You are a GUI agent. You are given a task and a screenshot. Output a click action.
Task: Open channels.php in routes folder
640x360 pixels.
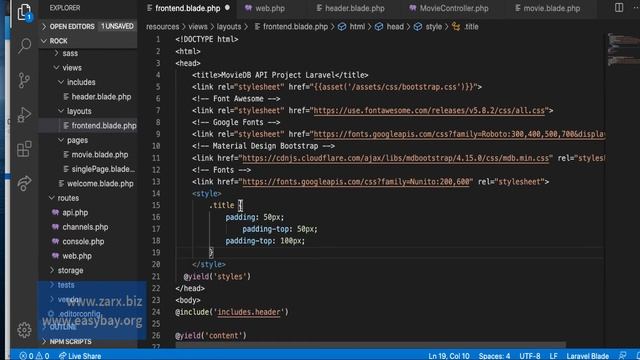pyautogui.click(x=85, y=227)
